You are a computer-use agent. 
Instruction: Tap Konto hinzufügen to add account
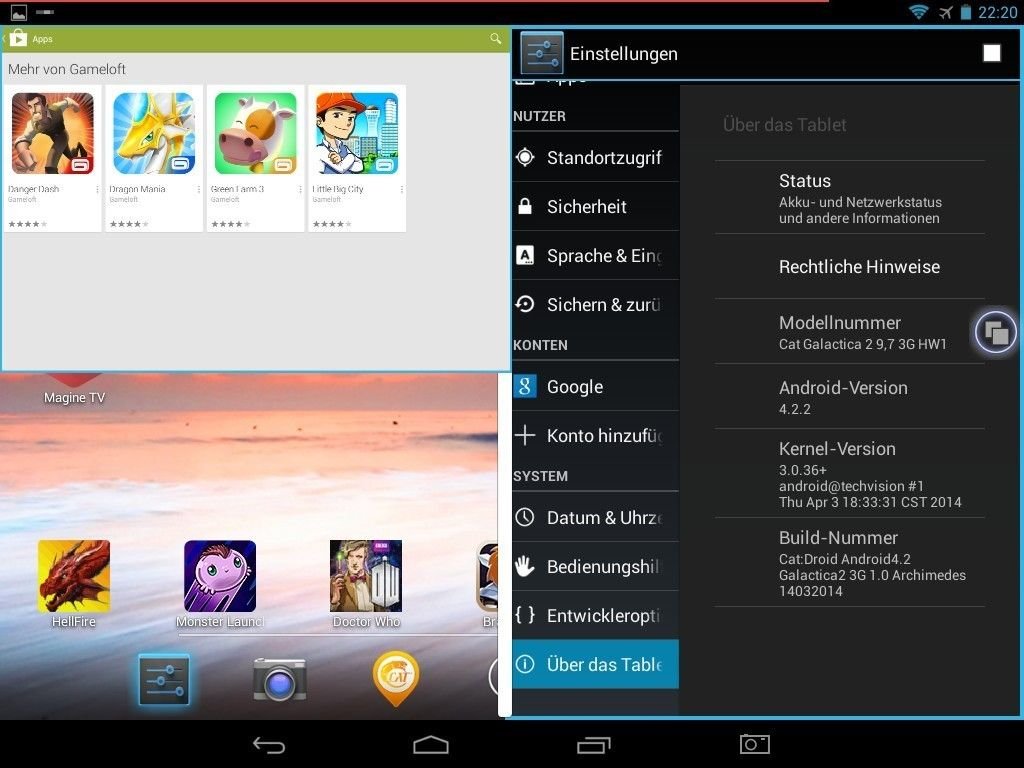[x=596, y=436]
